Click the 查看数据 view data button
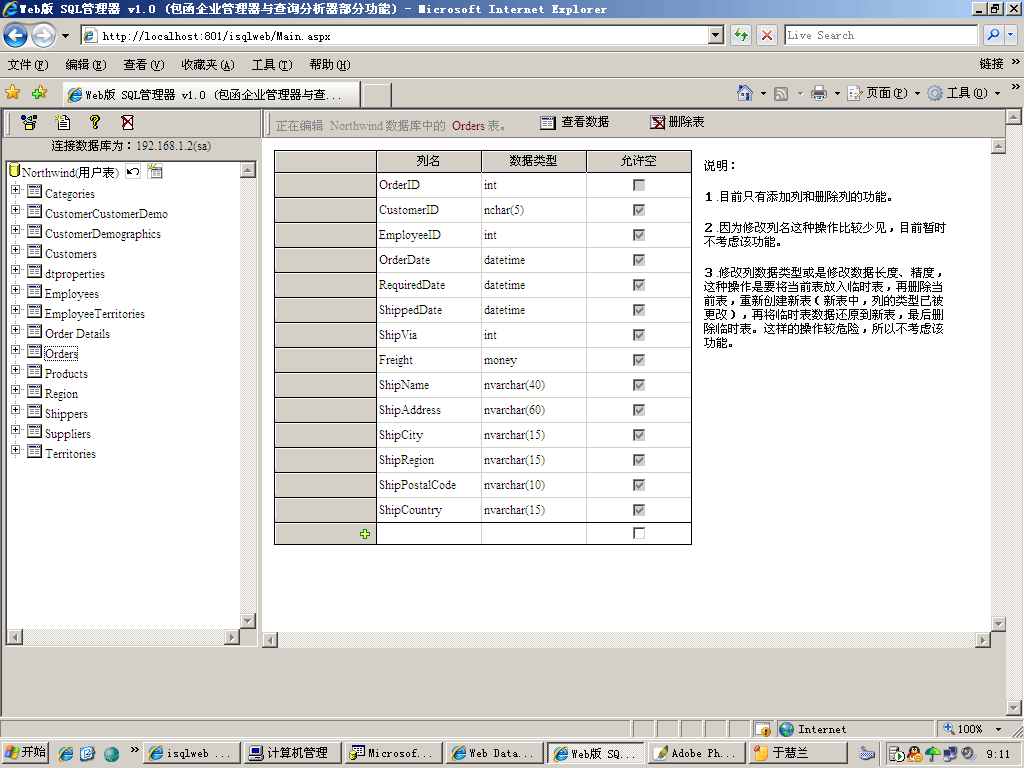 [x=575, y=122]
